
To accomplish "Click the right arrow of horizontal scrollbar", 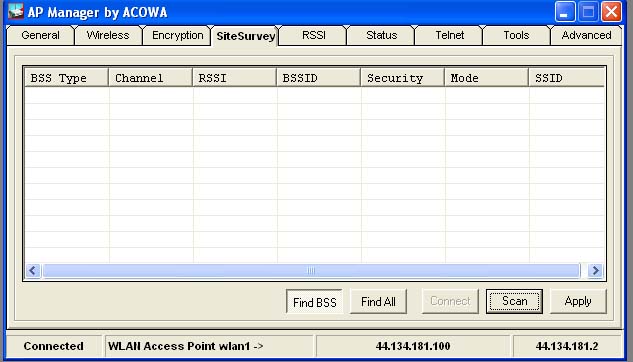I will pos(595,270).
